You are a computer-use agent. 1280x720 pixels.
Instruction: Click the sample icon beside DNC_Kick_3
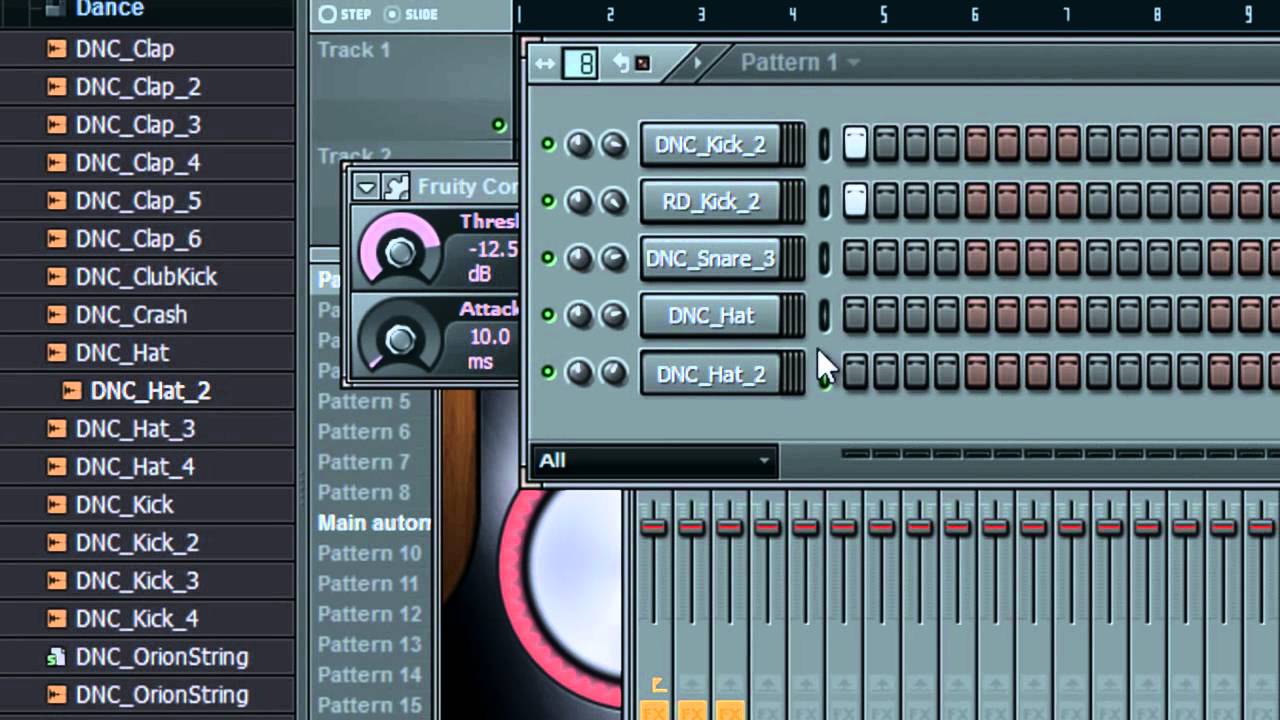57,581
